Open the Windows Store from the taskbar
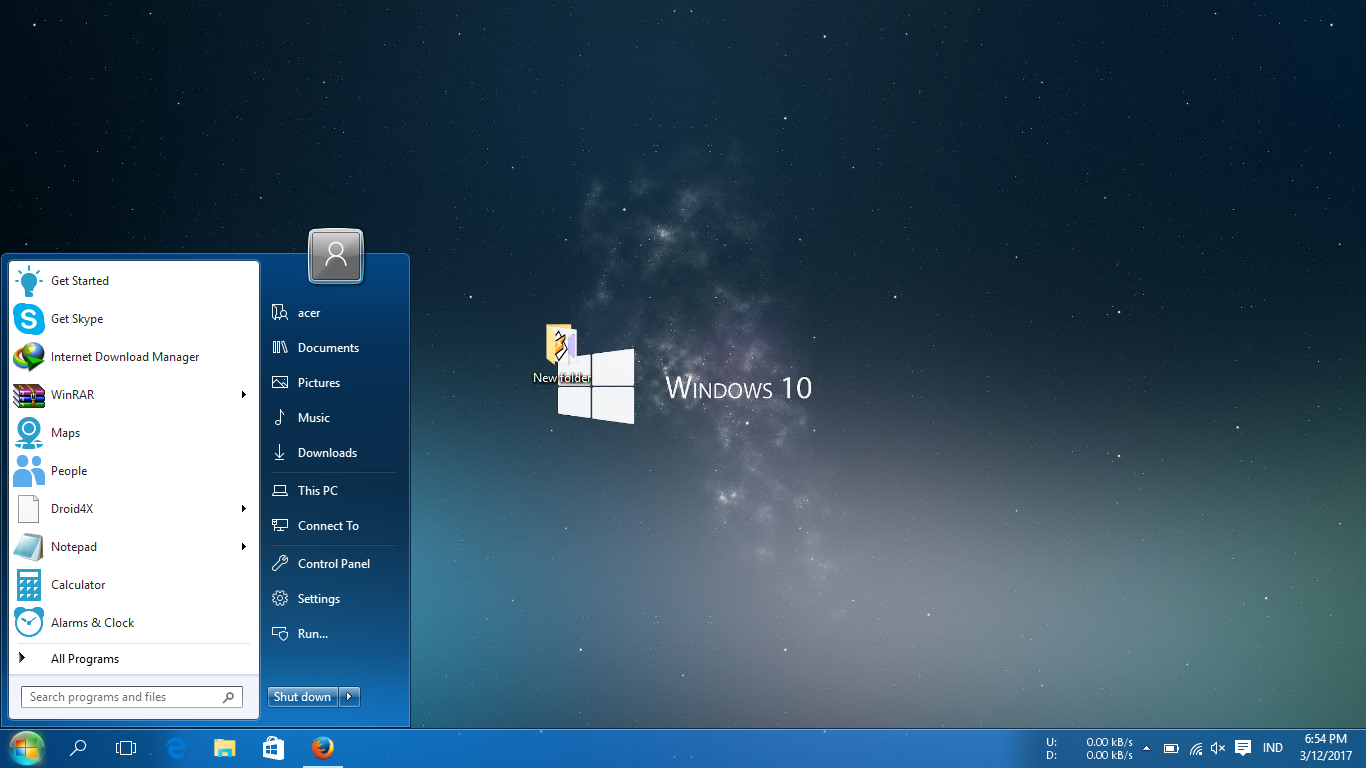Image resolution: width=1366 pixels, height=768 pixels. [273, 748]
